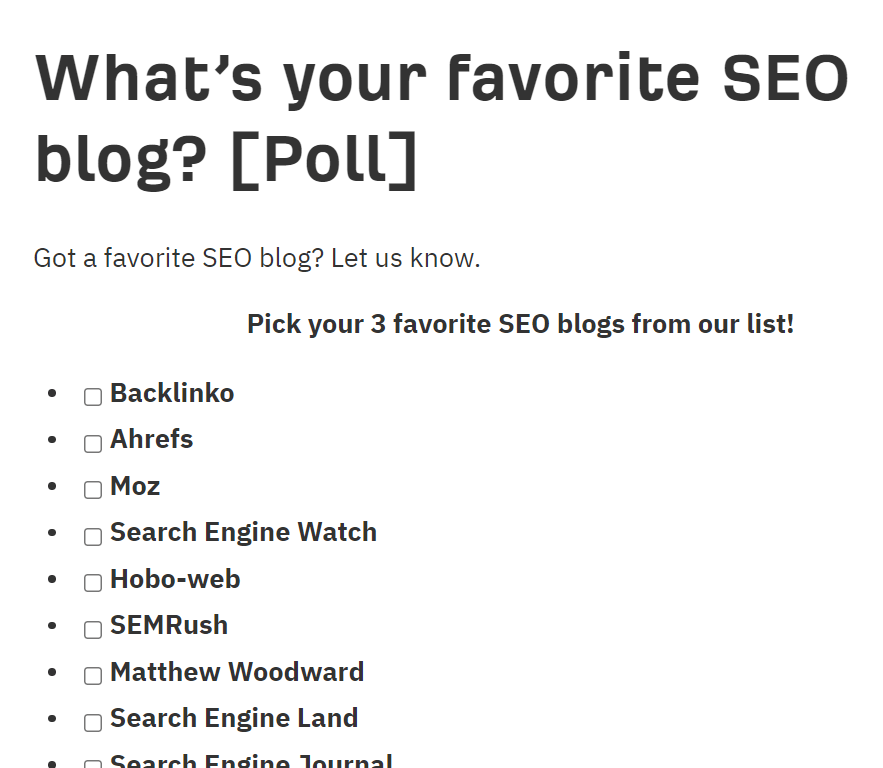Tick the Ahrefs checkbox

click(x=93, y=444)
